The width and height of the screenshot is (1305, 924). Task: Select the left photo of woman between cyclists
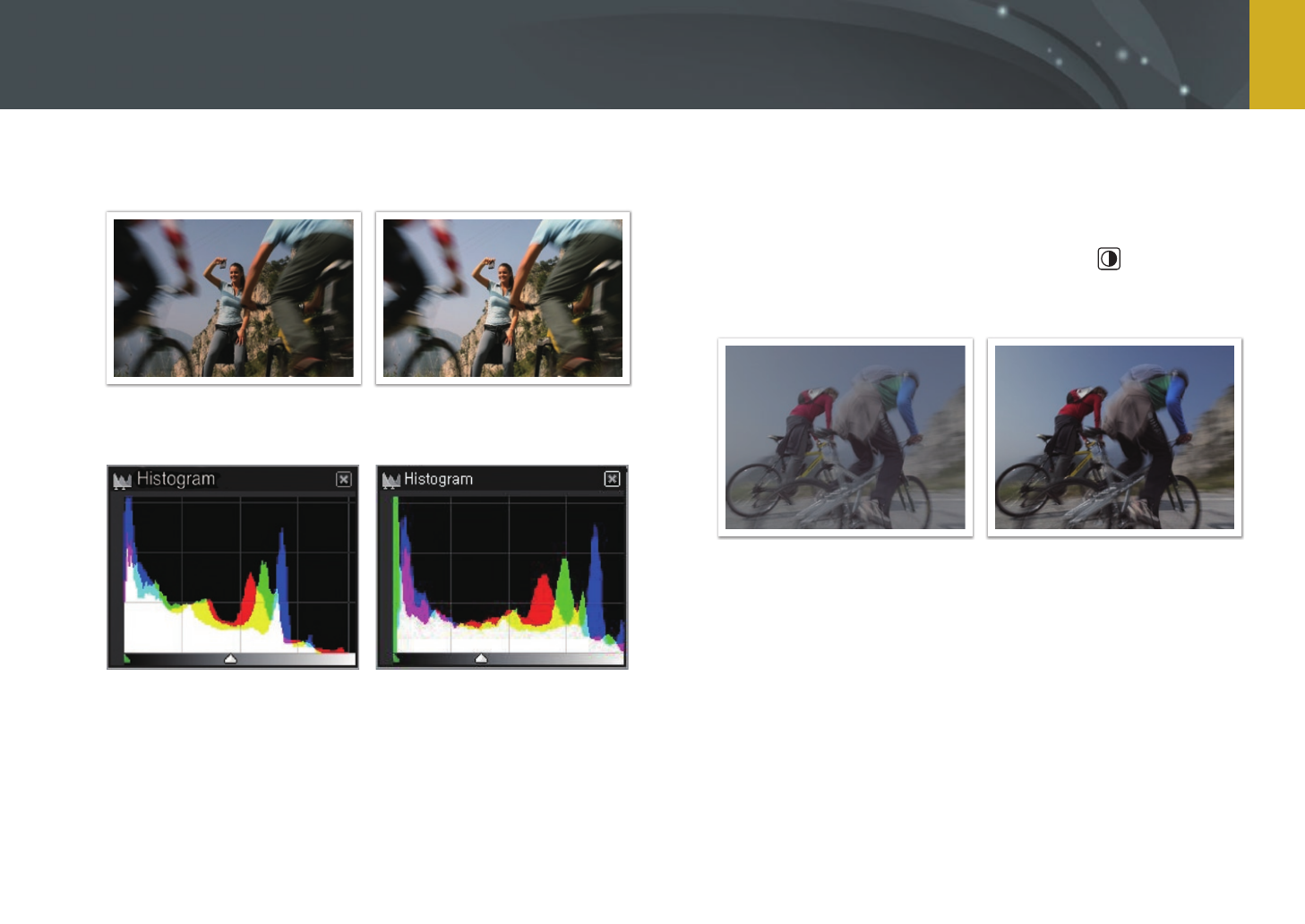coord(234,298)
